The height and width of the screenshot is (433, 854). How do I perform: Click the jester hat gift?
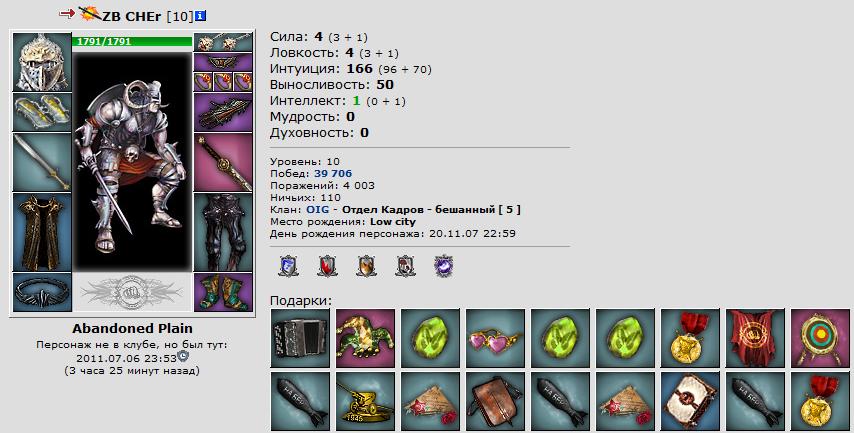[x=365, y=338]
